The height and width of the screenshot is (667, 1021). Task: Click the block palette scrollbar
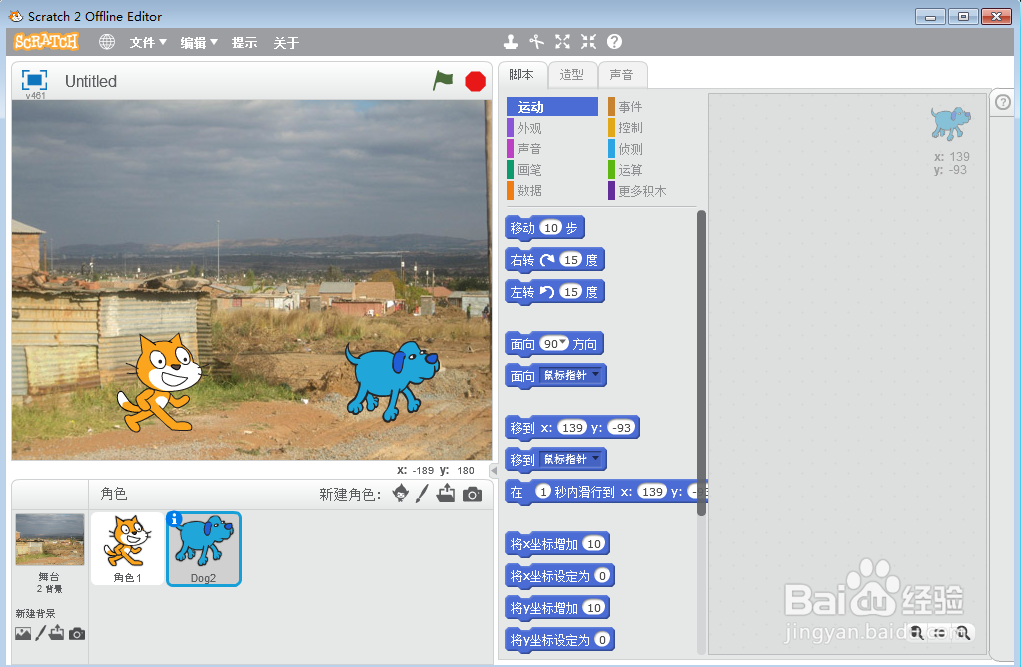(701, 362)
